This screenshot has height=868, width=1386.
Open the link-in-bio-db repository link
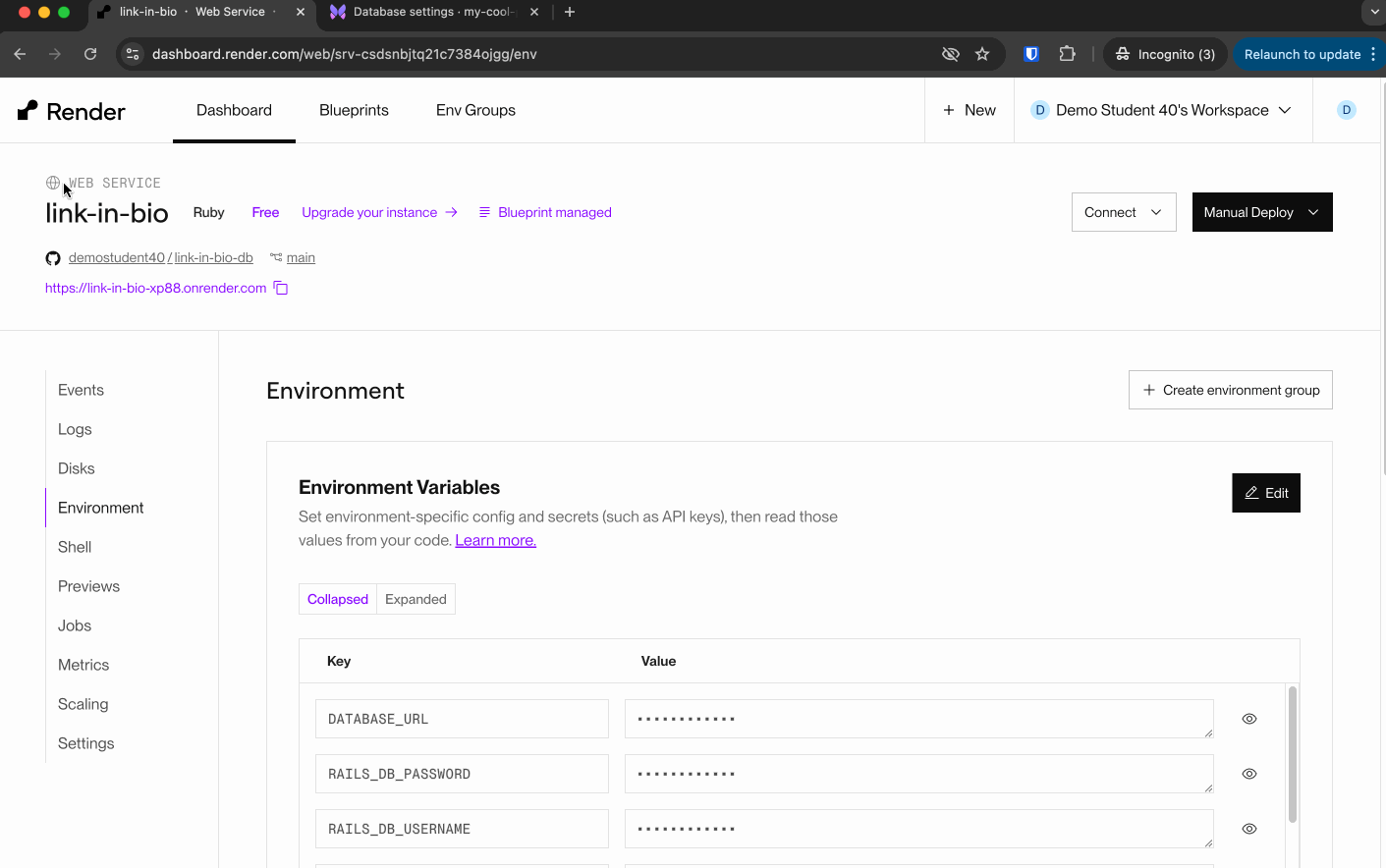[x=213, y=257]
